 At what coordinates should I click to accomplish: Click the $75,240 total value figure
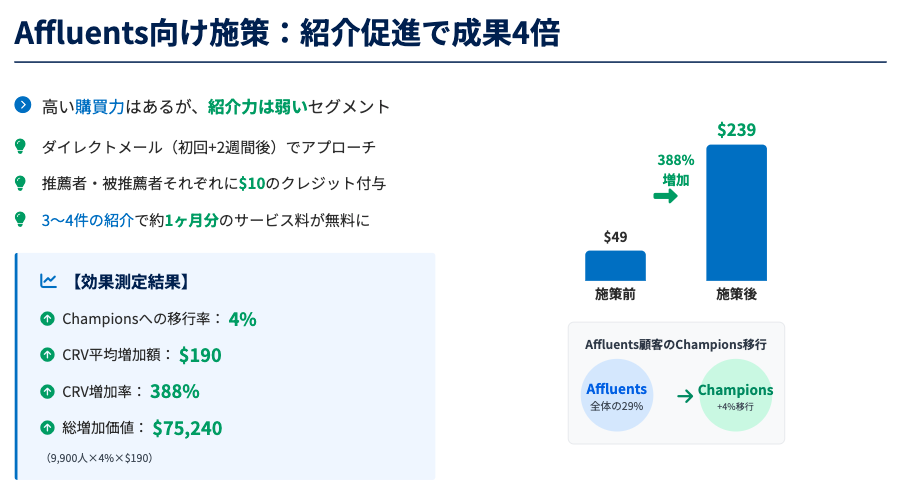click(x=187, y=428)
